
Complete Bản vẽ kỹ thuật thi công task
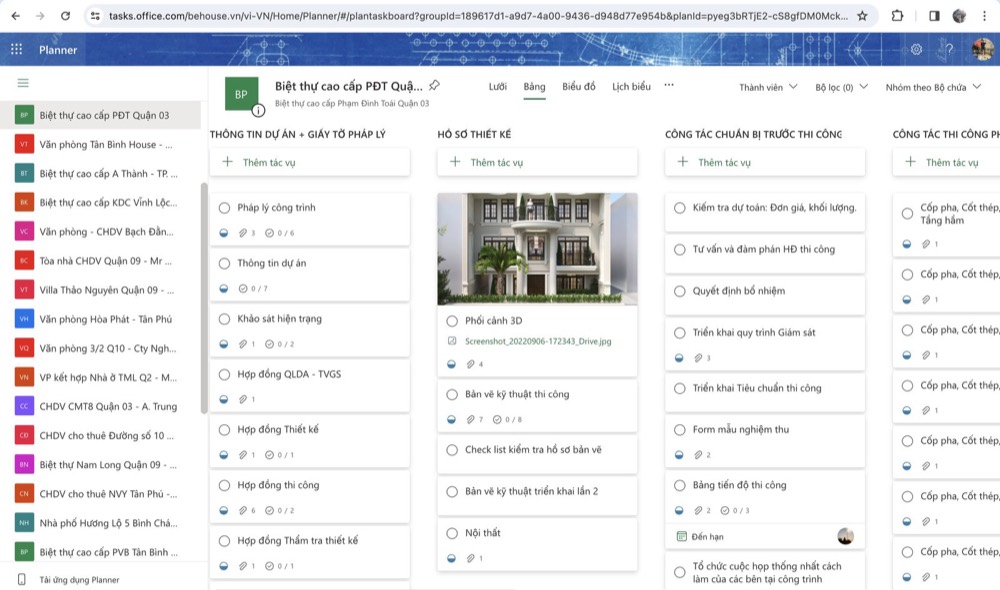tap(452, 394)
